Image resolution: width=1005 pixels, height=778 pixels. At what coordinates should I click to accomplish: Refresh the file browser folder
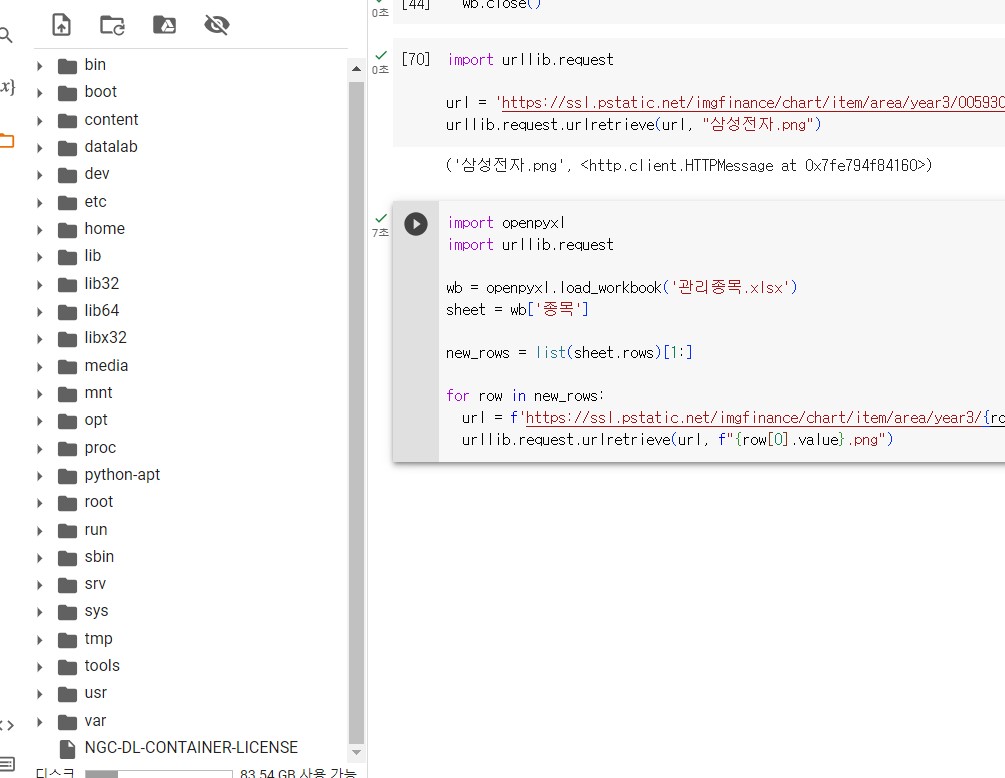[113, 25]
